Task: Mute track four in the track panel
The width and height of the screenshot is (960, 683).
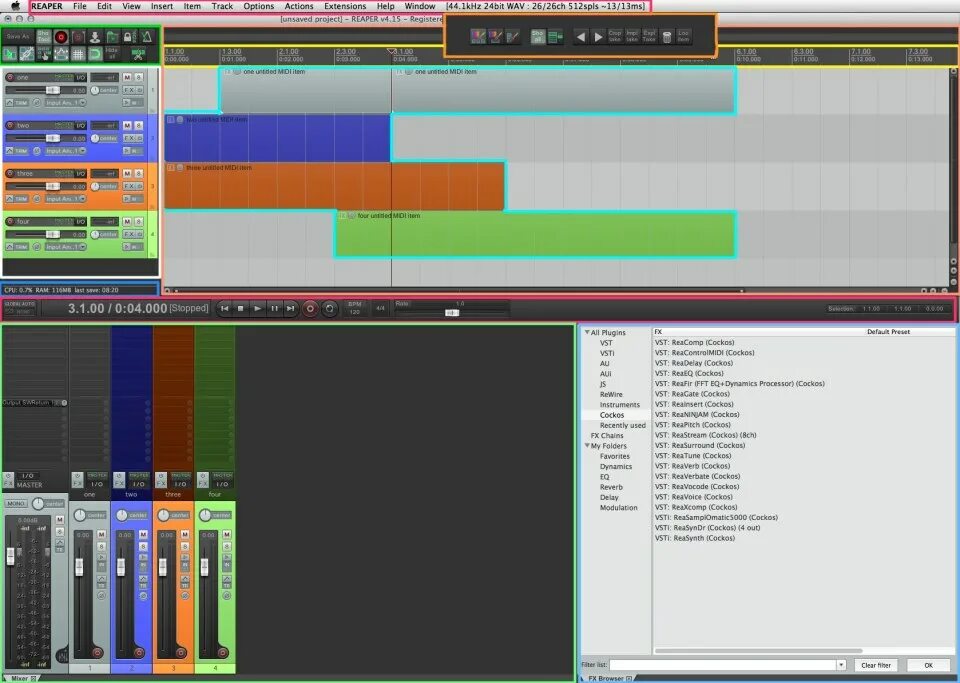Action: (127, 222)
